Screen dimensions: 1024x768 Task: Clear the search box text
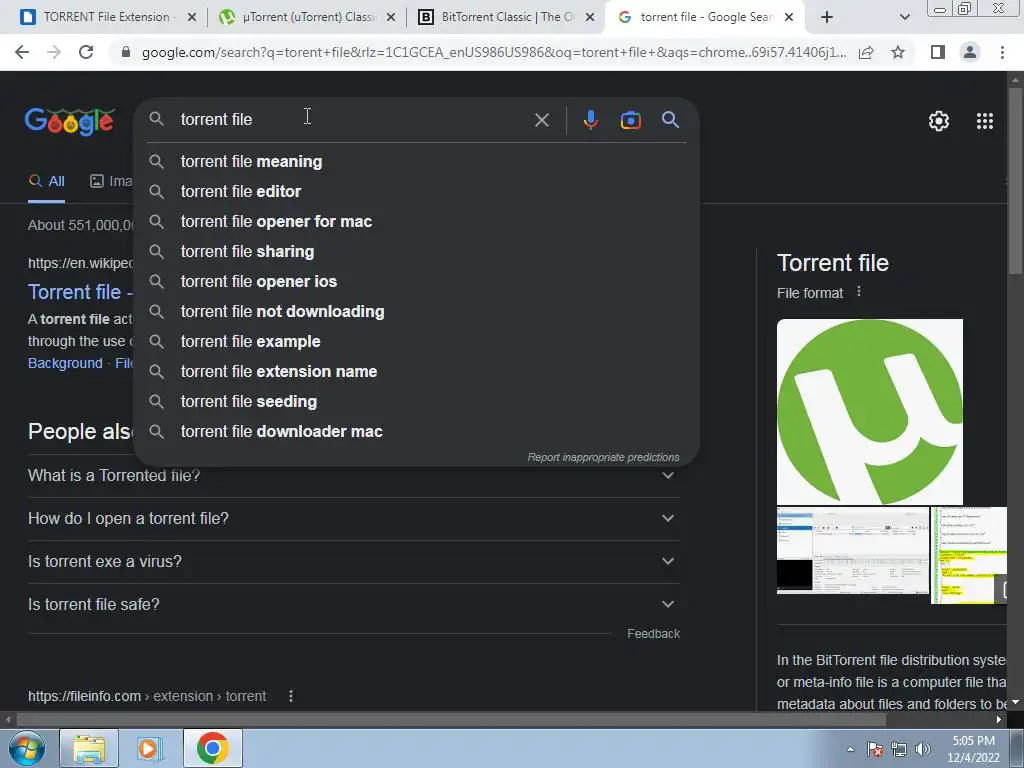click(x=541, y=120)
